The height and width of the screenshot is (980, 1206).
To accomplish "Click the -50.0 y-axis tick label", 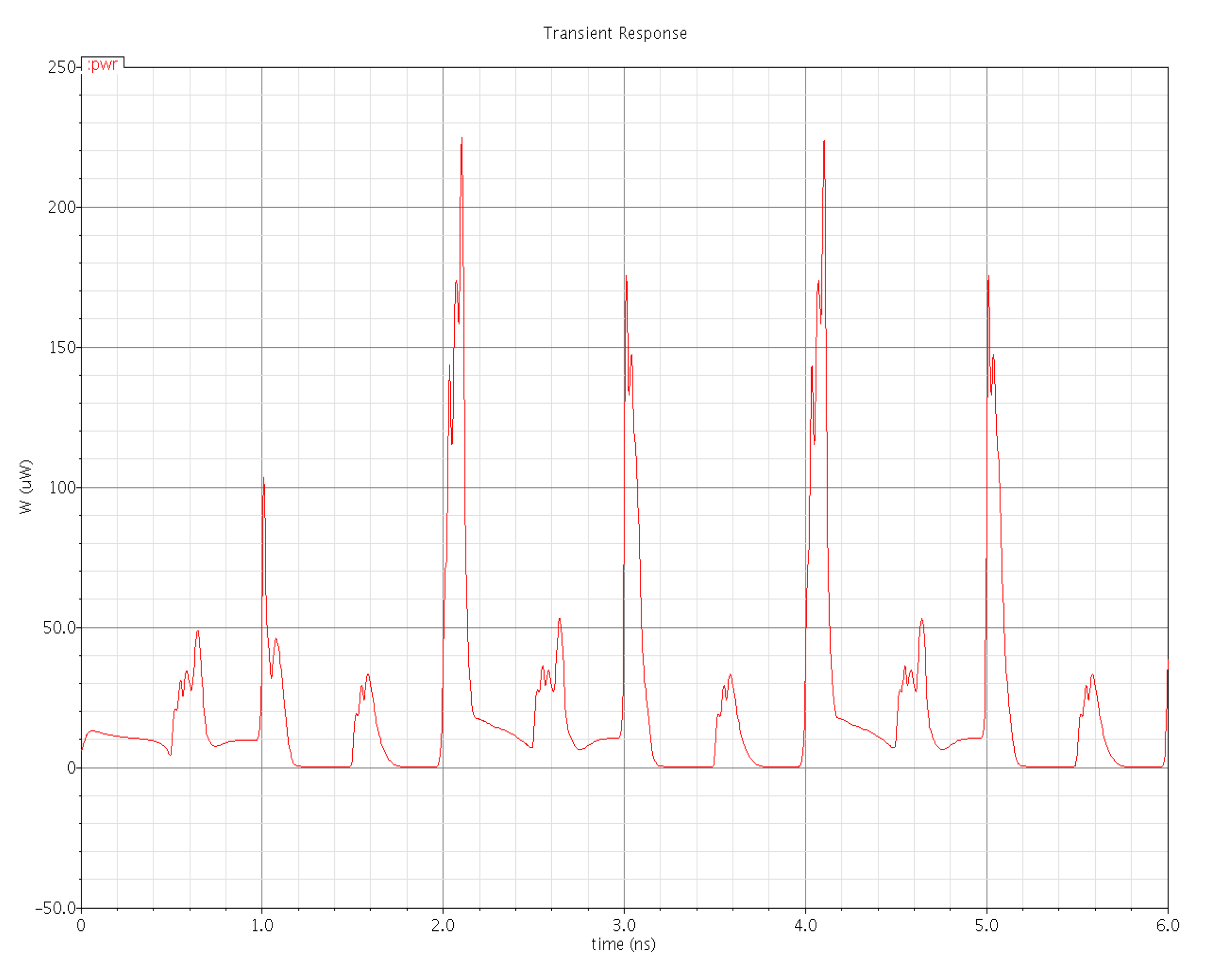I will pos(55,908).
